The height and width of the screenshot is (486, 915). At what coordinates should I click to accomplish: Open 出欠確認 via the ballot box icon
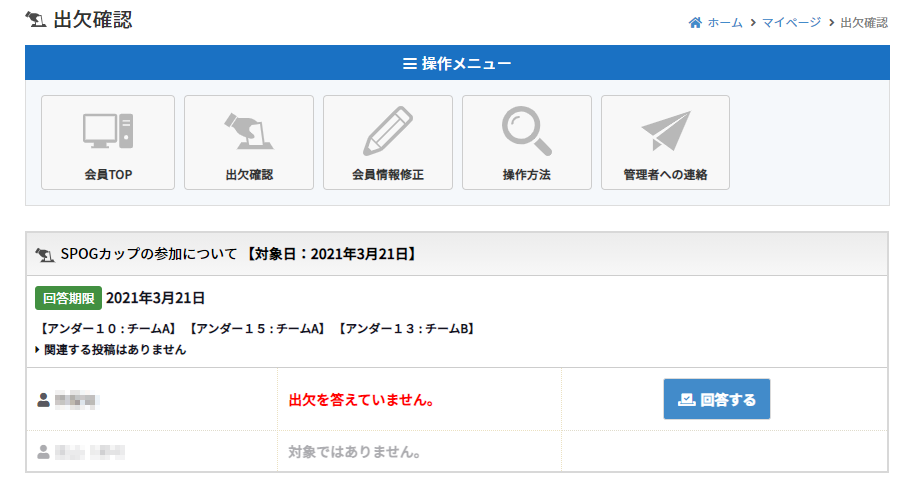[x=248, y=131]
